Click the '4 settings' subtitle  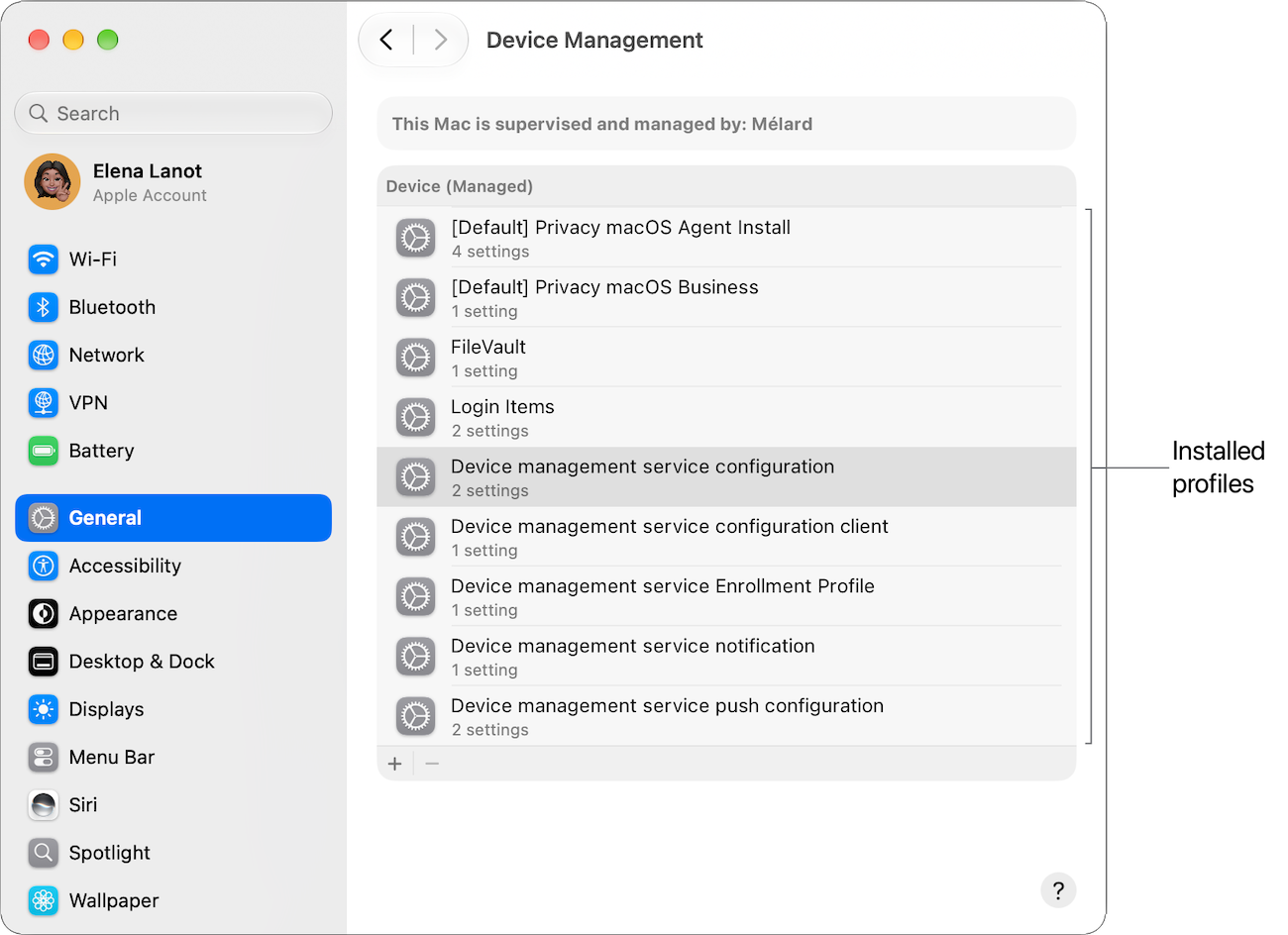(490, 252)
